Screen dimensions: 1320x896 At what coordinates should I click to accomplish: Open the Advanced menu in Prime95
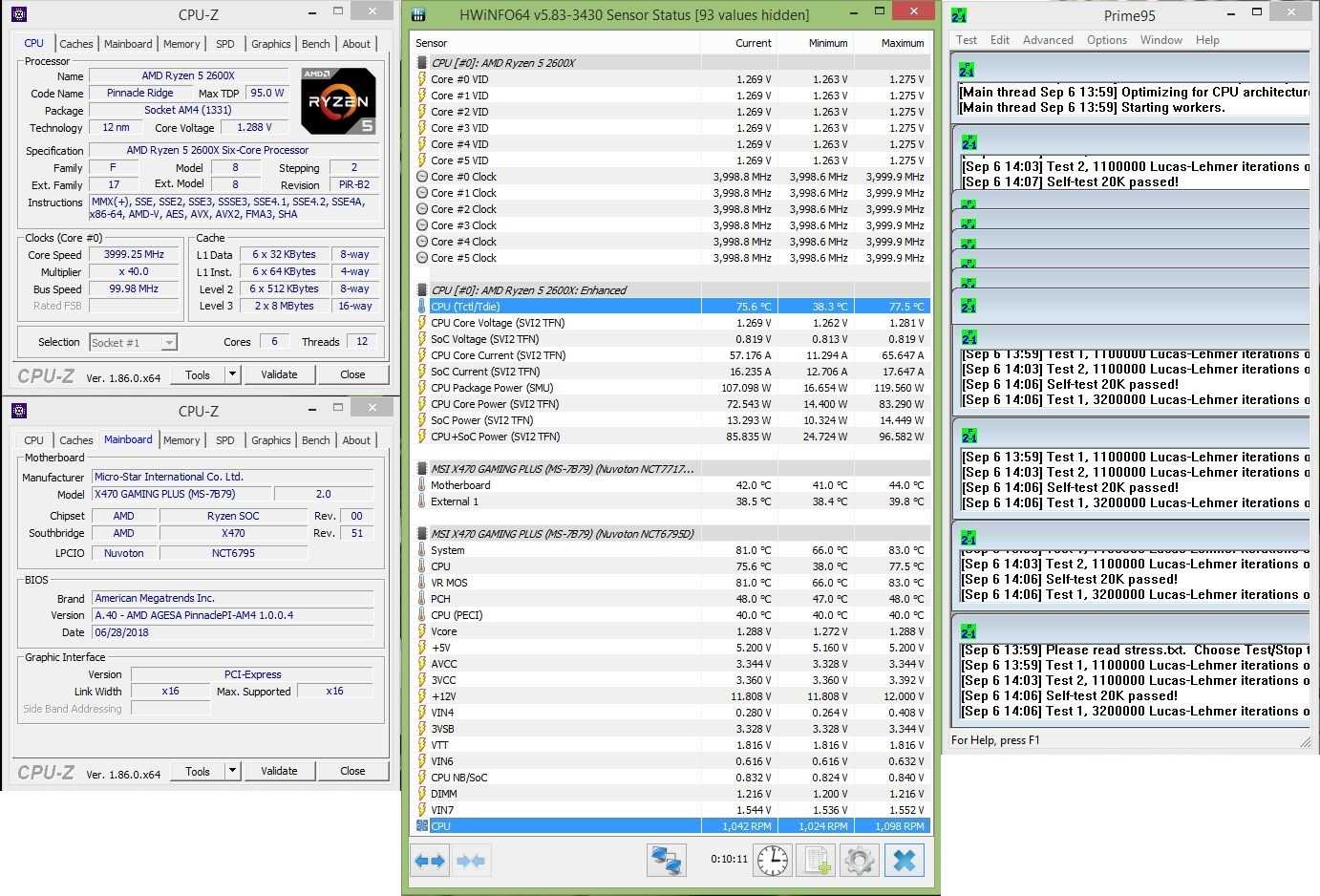(1048, 40)
